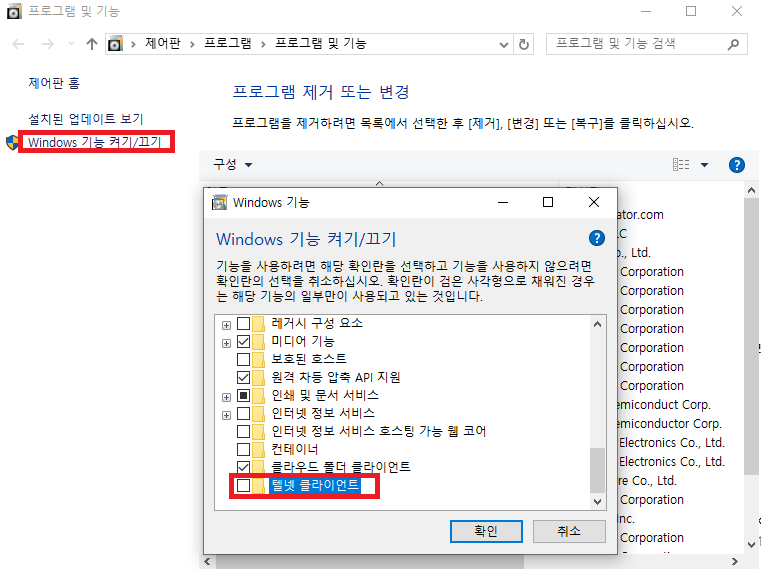Uncheck the 미디어 기능 checkbox
Viewport: 761px width, 569px height.
click(x=244, y=341)
